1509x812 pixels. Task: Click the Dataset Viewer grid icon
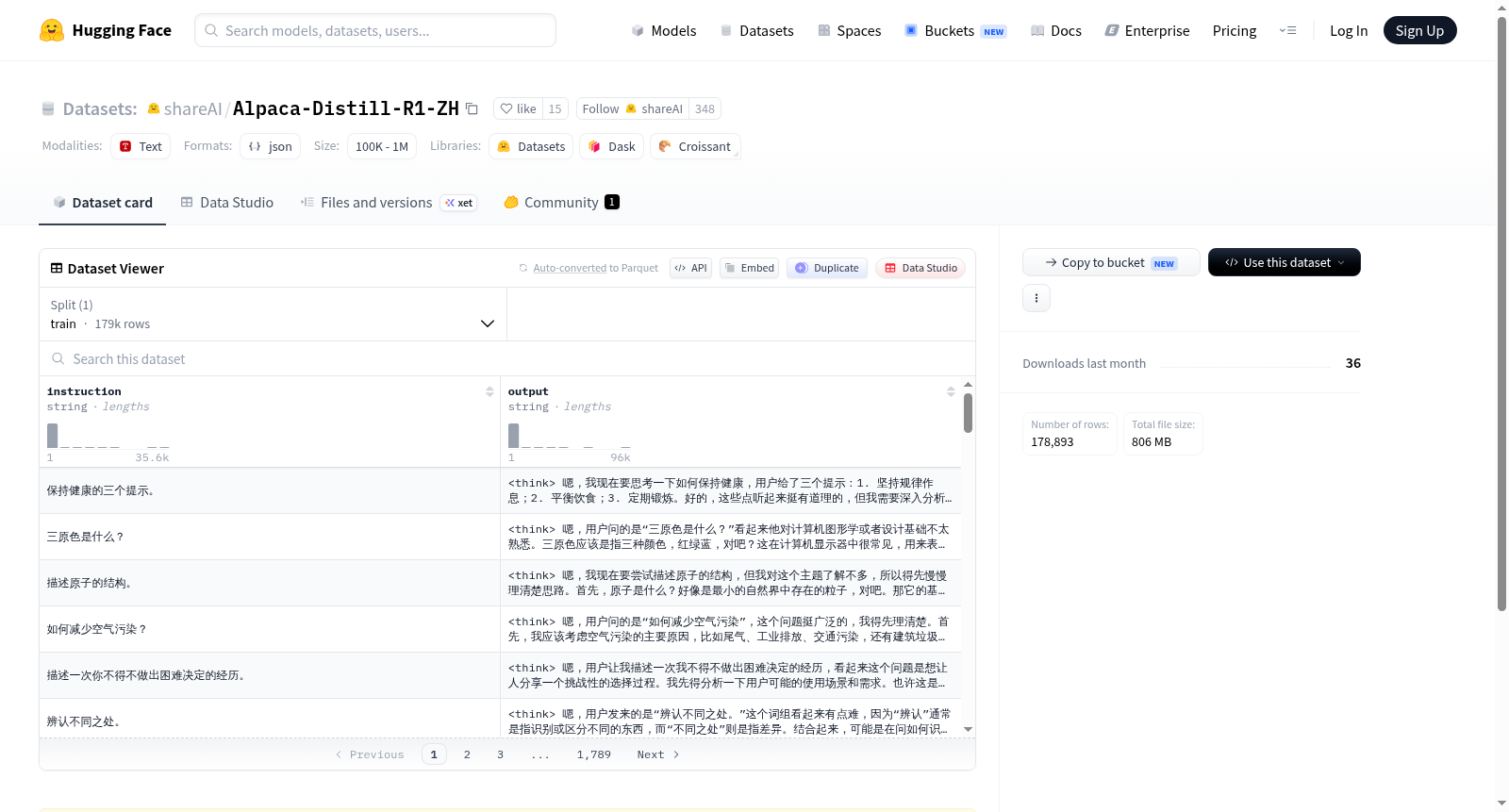point(57,268)
